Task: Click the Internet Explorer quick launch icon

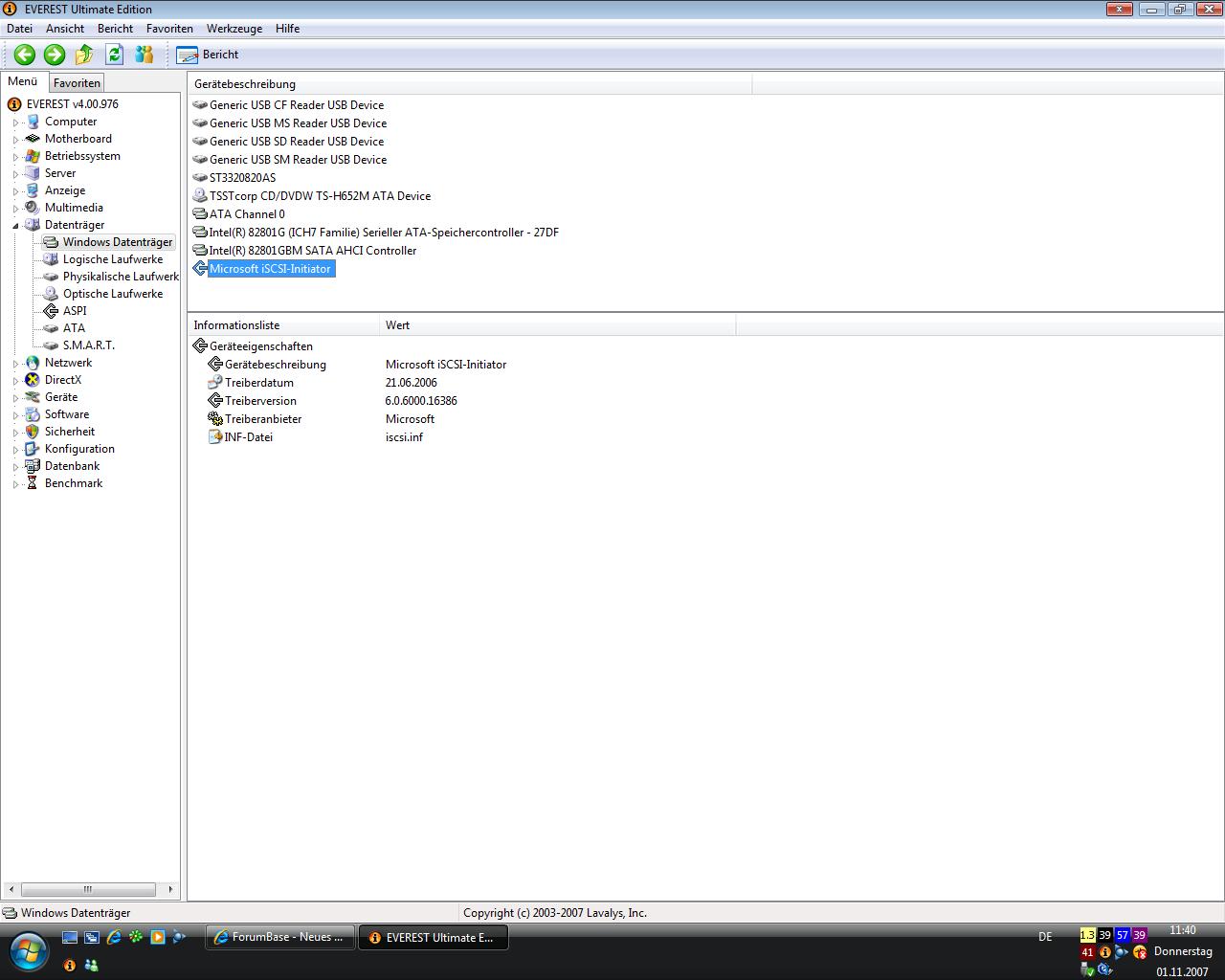Action: 114,937
